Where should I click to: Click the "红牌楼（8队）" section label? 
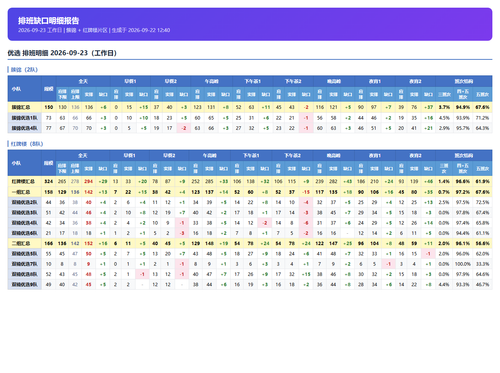pyautogui.click(x=27, y=144)
